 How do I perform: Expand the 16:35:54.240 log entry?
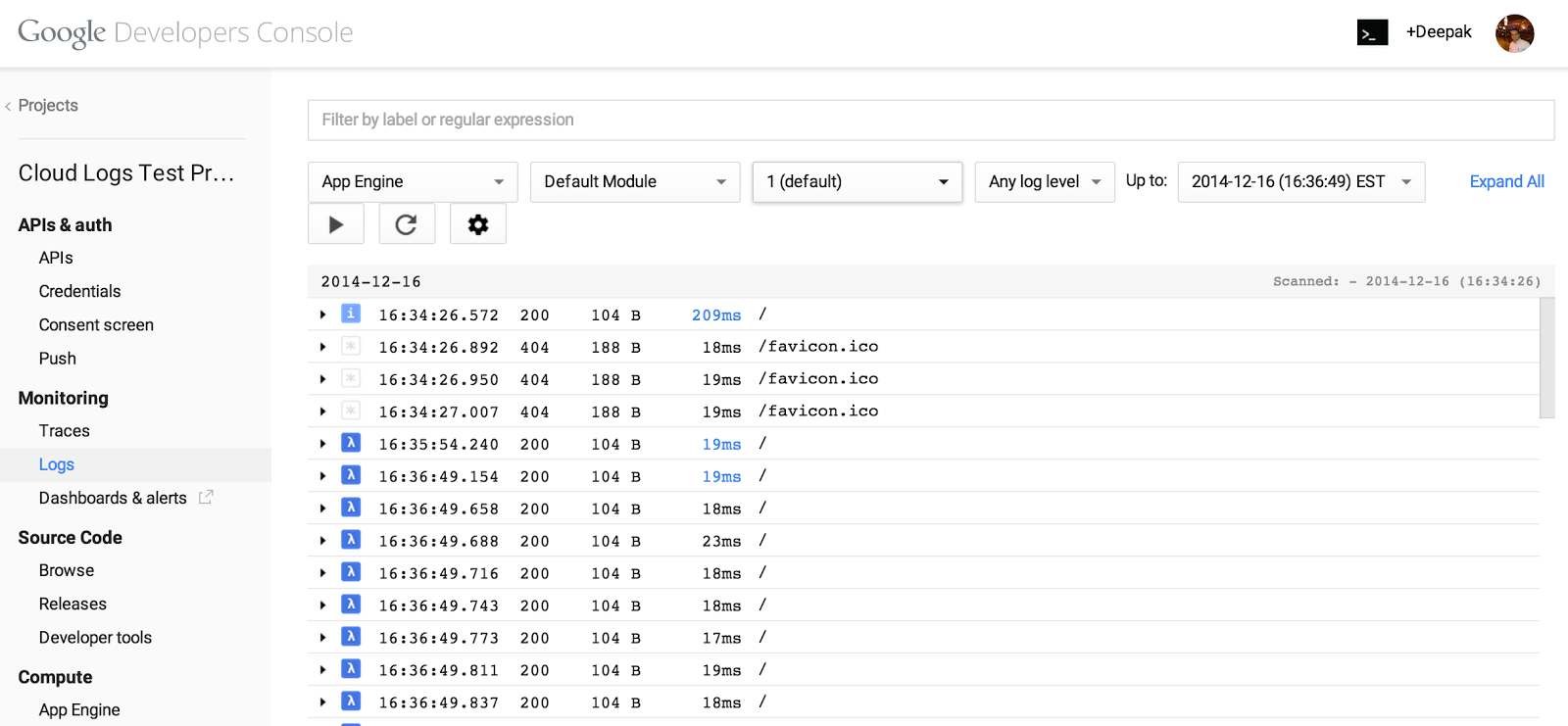(x=322, y=444)
